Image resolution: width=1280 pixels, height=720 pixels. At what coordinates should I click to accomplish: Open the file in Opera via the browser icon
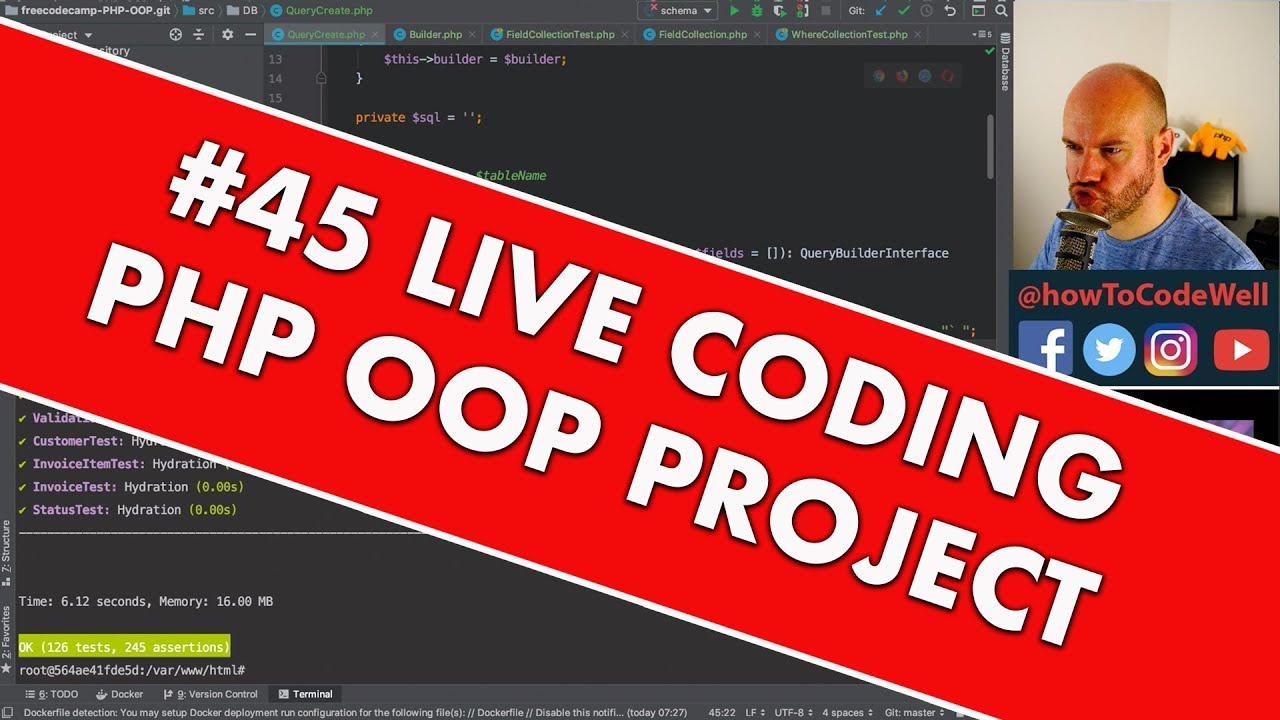pyautogui.click(x=947, y=75)
